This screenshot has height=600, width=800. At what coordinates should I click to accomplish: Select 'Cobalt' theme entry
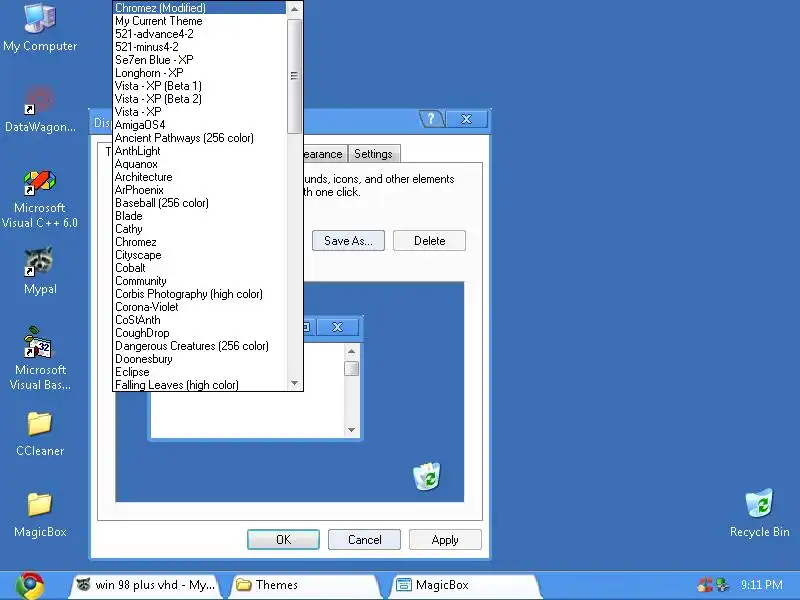point(199,268)
